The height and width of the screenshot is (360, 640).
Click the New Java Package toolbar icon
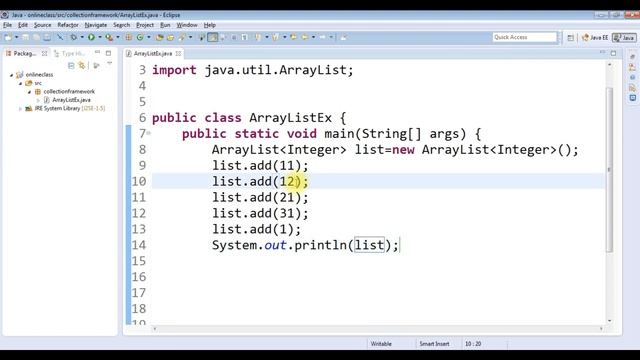[129, 37]
